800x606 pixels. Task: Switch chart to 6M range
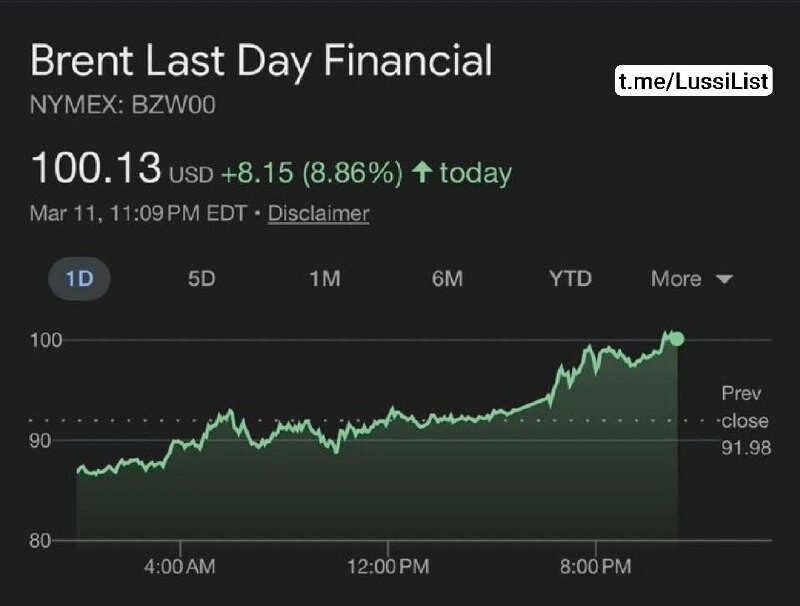(x=447, y=279)
